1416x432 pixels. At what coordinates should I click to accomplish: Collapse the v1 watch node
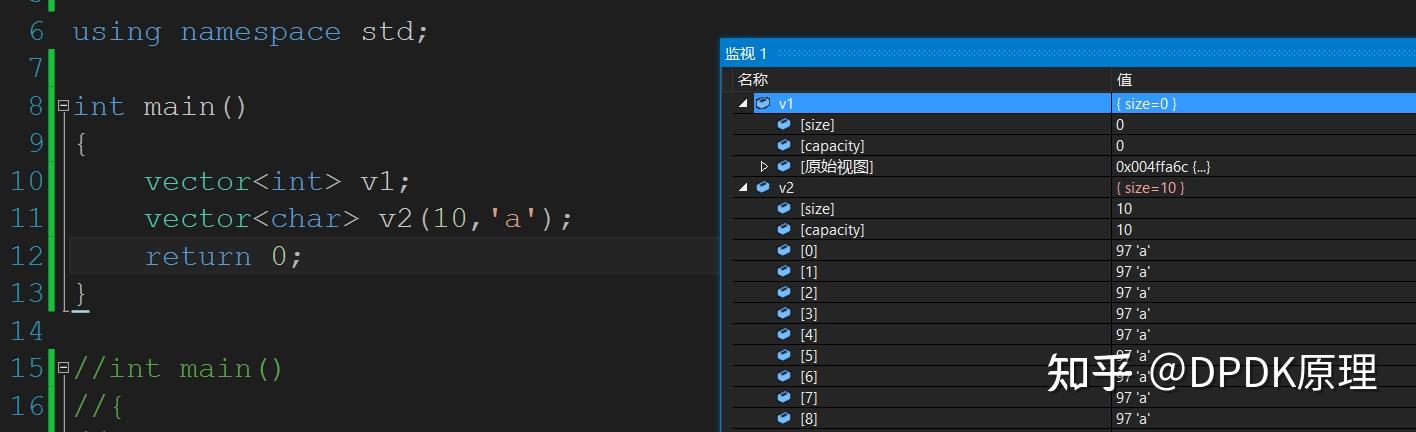pos(743,103)
